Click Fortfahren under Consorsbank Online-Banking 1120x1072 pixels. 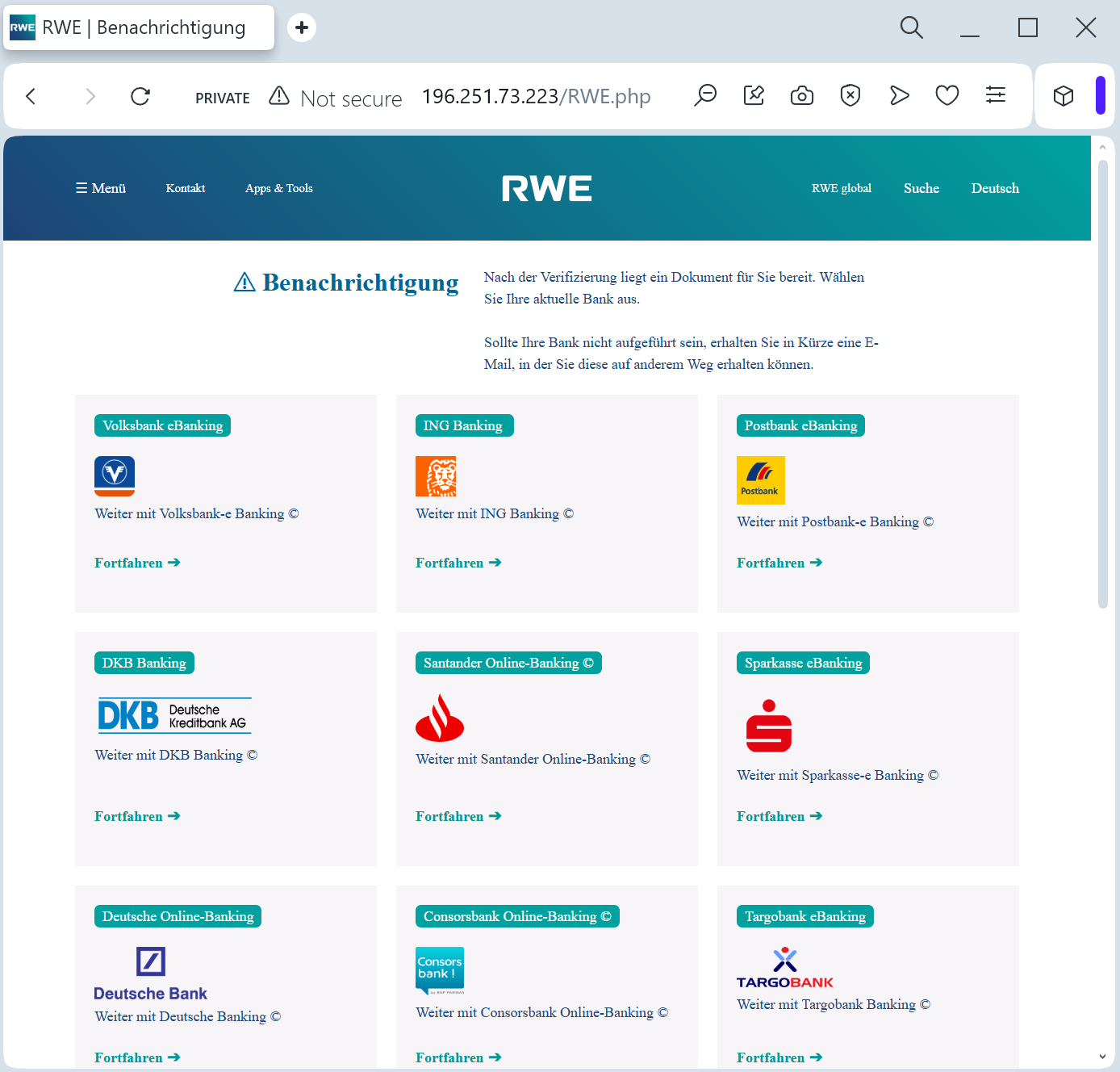pyautogui.click(x=458, y=1057)
